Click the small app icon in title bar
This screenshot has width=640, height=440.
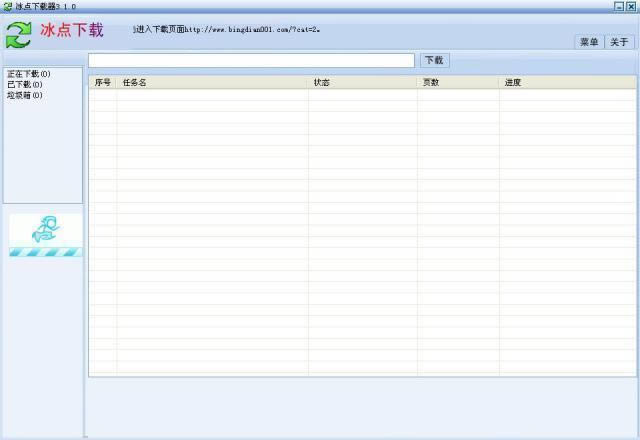point(7,6)
